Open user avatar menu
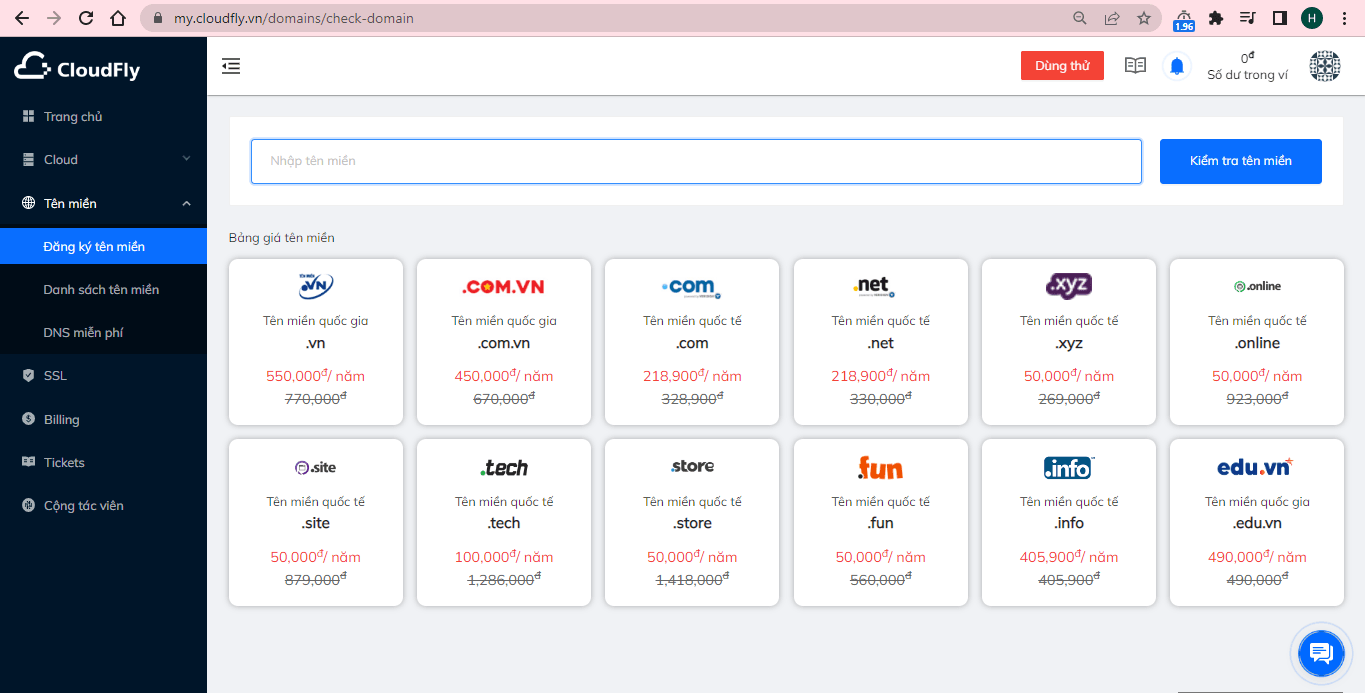The height and width of the screenshot is (693, 1365). pos(1325,66)
